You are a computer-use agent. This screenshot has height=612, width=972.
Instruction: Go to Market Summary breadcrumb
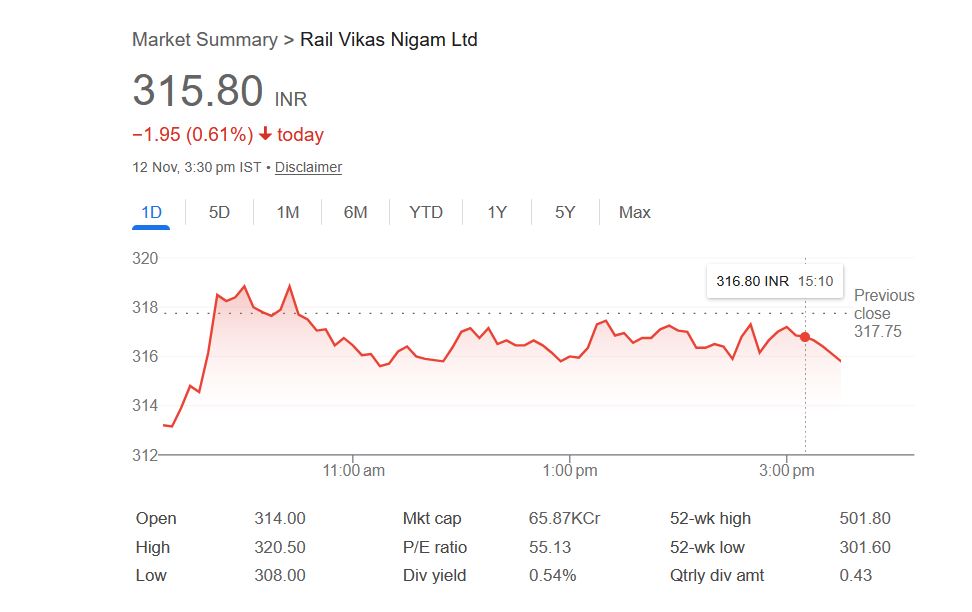204,40
